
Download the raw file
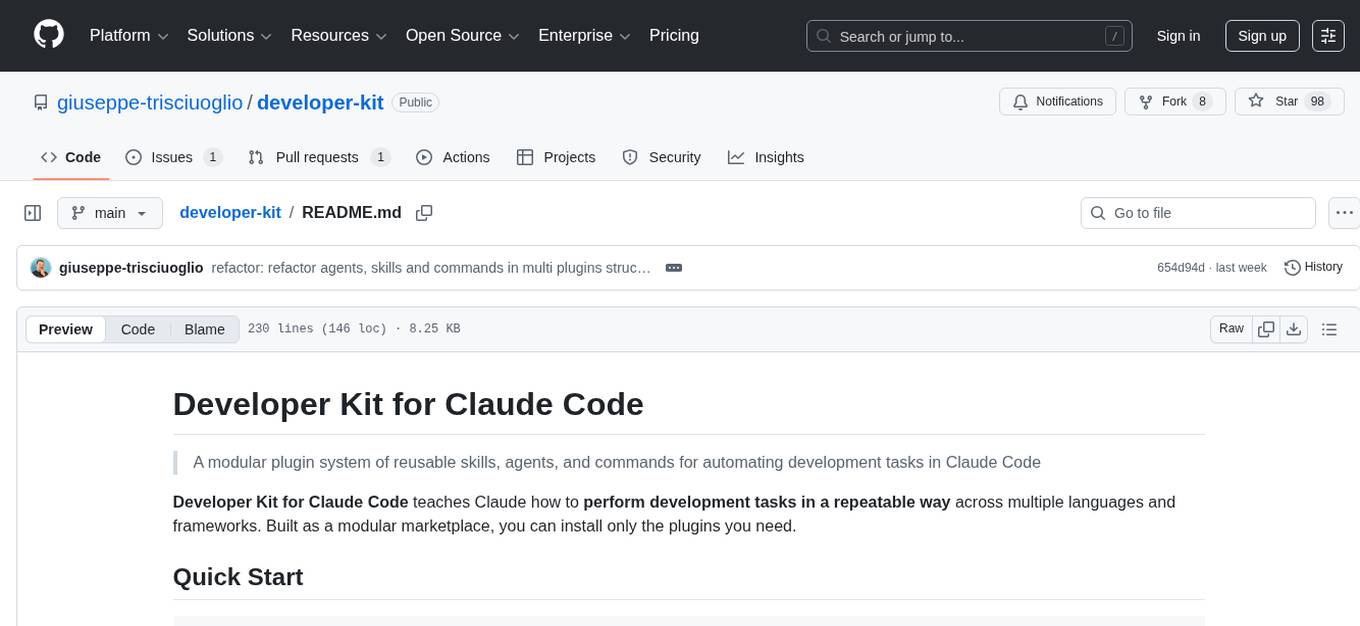(x=1293, y=329)
